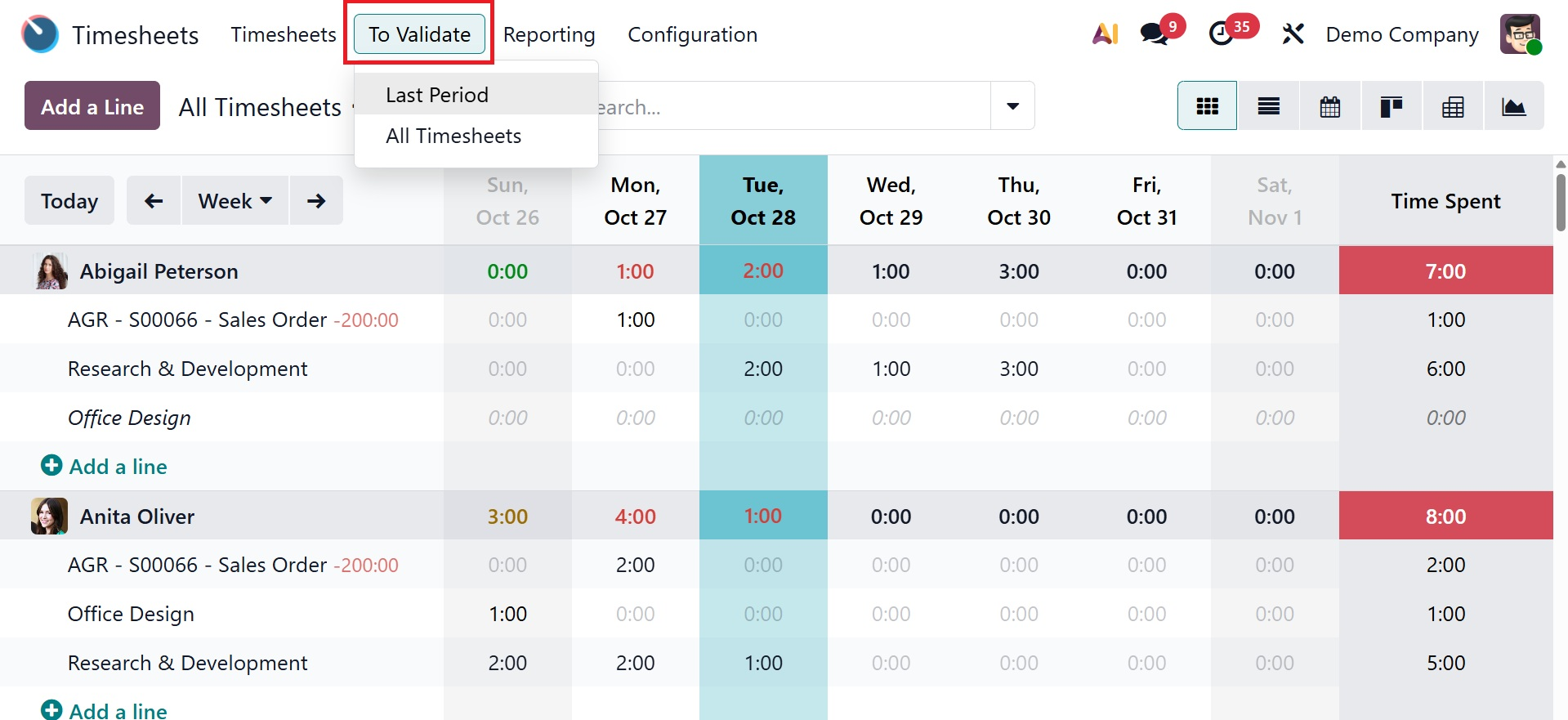Open the AI assistant icon
The width and height of the screenshot is (1568, 720).
(1105, 34)
